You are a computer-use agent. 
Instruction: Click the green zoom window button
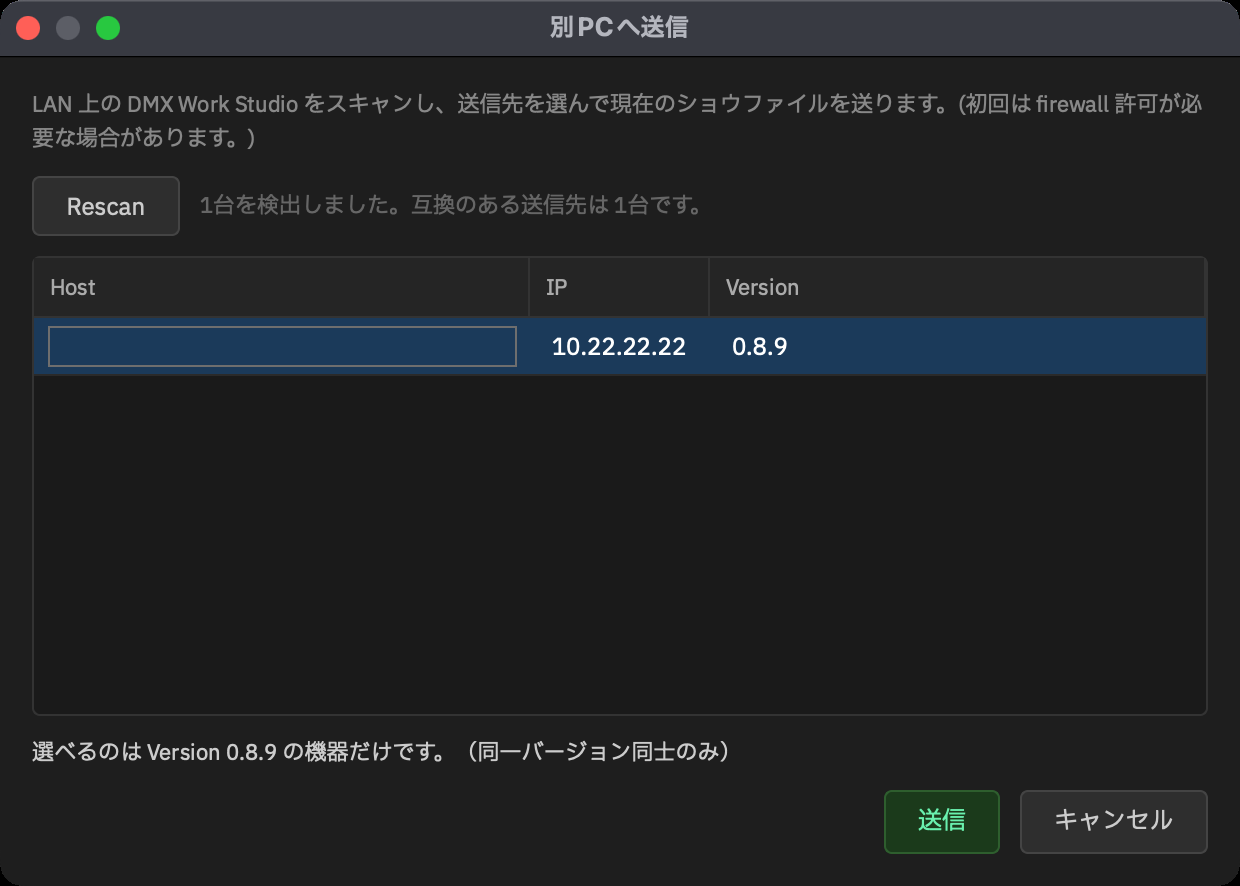(x=108, y=28)
